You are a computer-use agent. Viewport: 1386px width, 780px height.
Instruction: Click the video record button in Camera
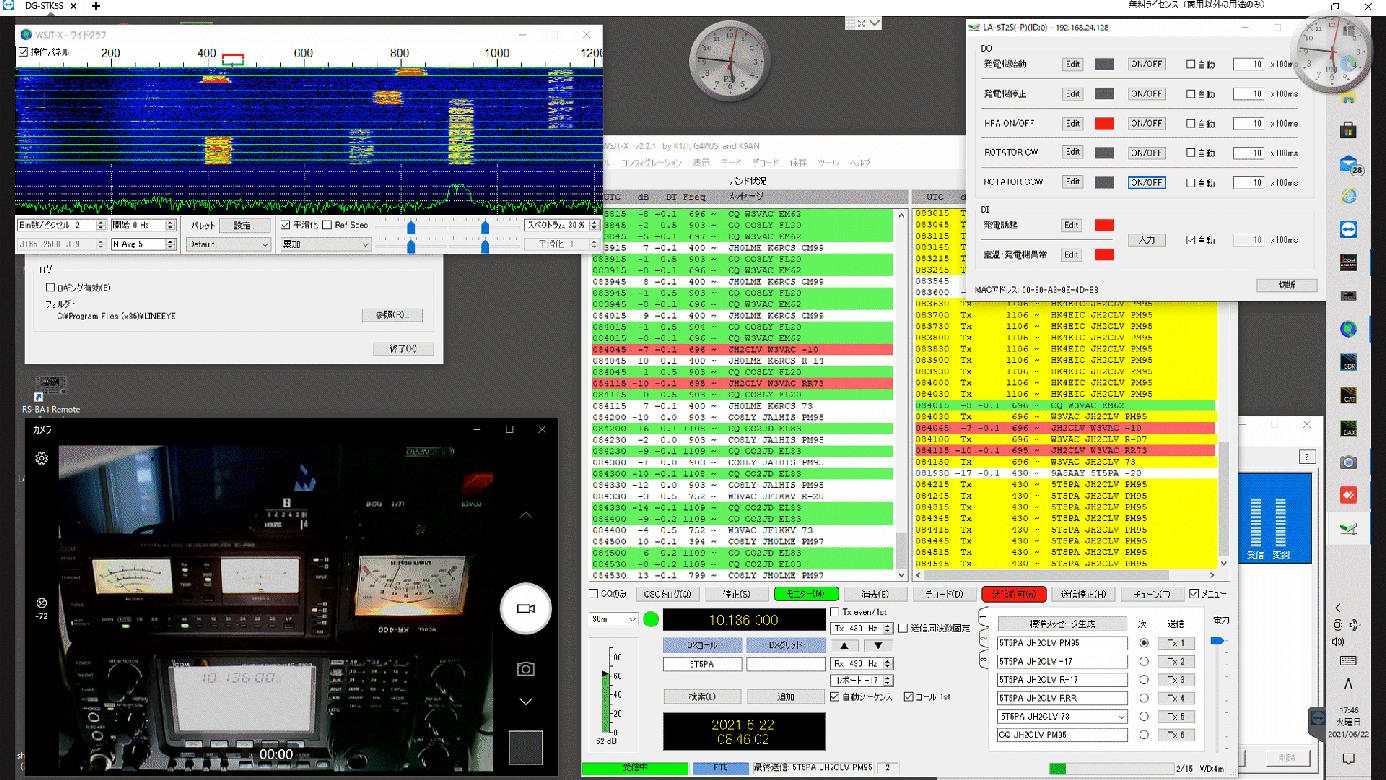point(525,608)
